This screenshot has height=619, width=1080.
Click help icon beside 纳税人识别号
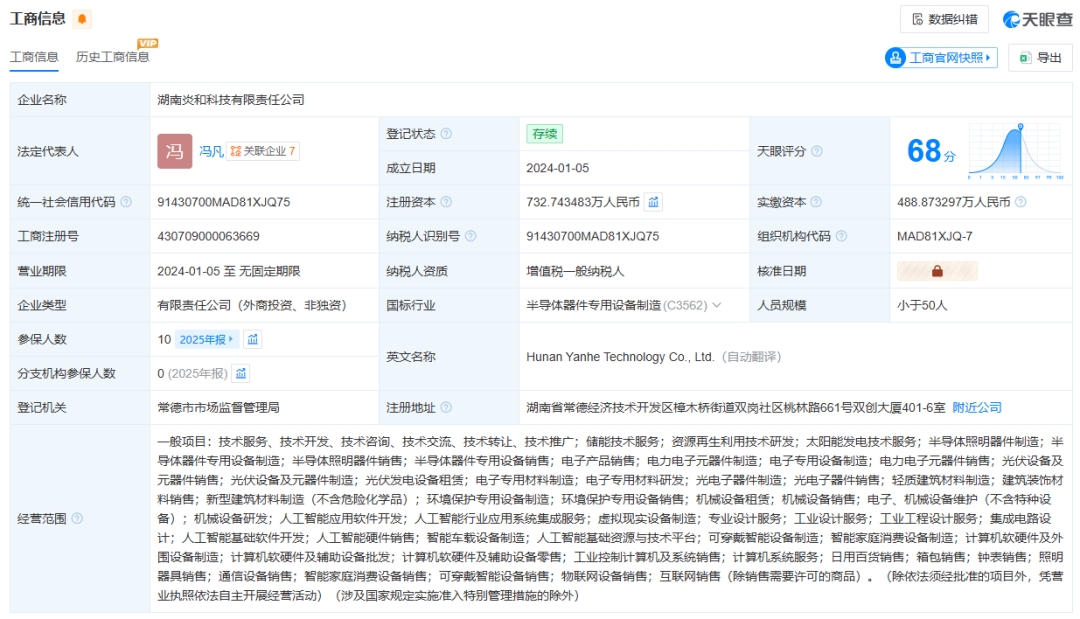[x=470, y=236]
